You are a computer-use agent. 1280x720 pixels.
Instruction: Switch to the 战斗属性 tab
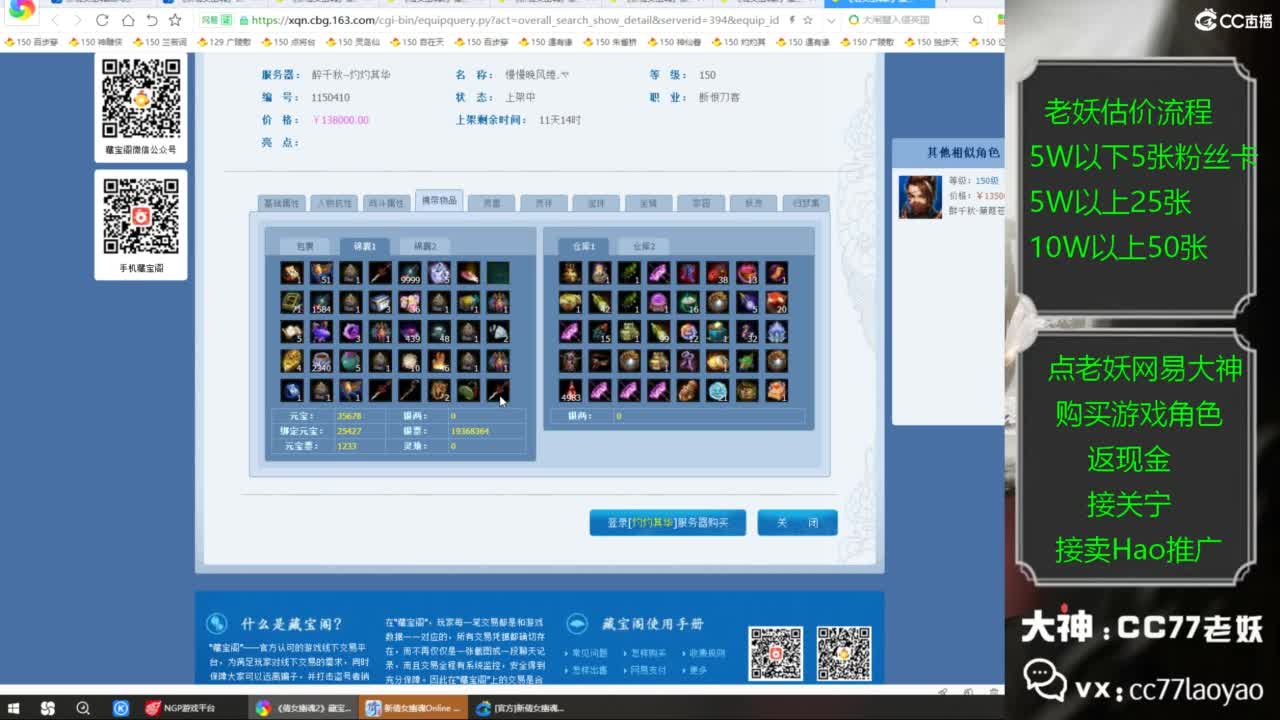(x=385, y=202)
